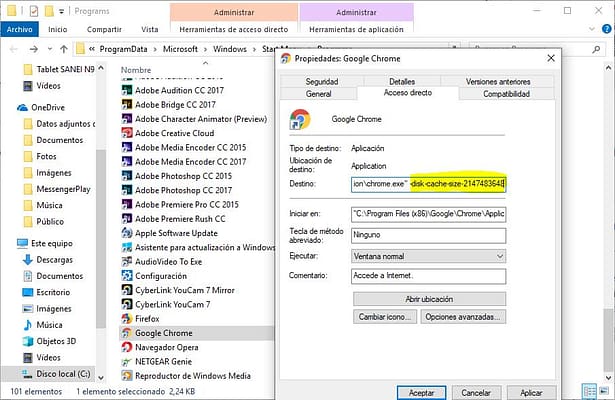Click the Cambiar icono button
The height and width of the screenshot is (400, 615).
[384, 316]
